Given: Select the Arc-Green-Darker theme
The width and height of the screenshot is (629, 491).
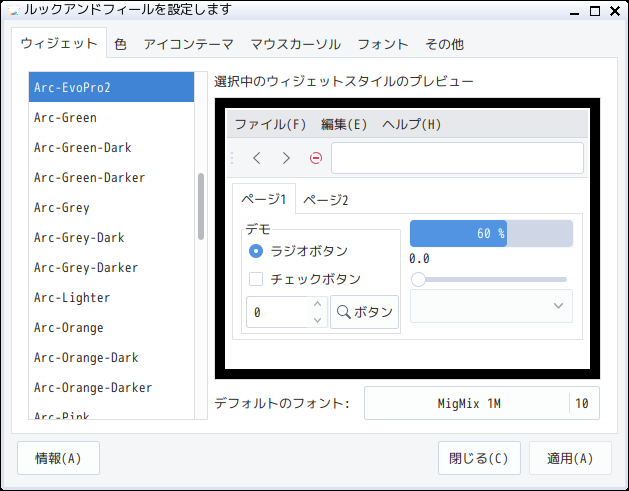Looking at the screenshot, I should 112,178.
